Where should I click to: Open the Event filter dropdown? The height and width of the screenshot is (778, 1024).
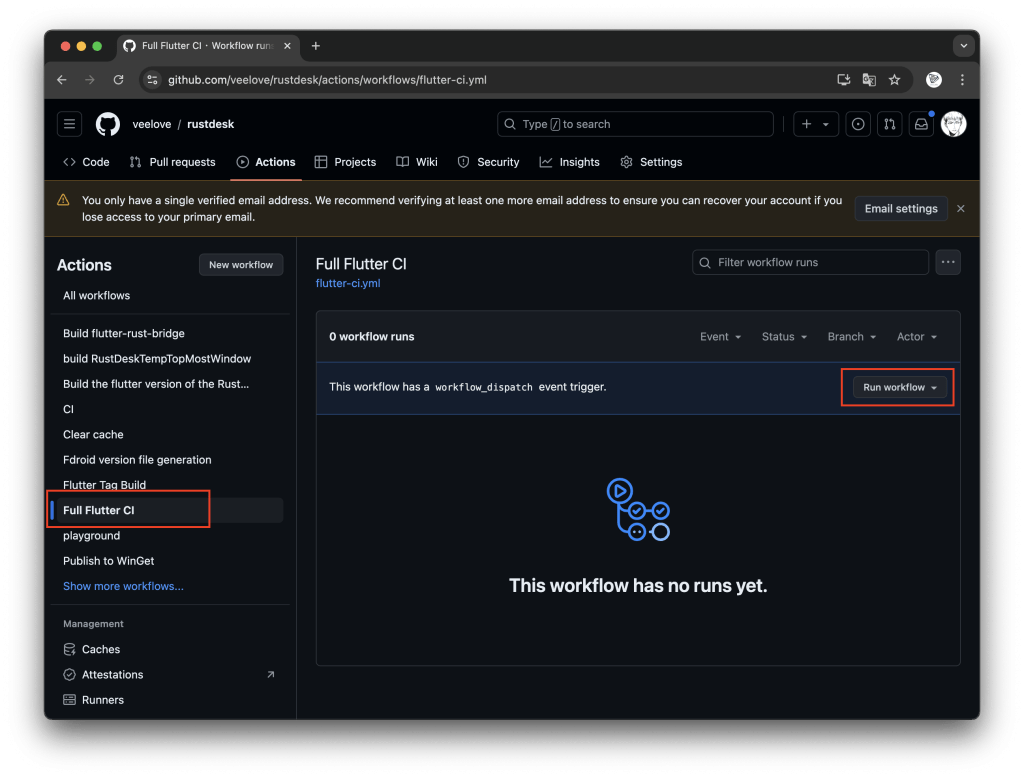tap(720, 337)
